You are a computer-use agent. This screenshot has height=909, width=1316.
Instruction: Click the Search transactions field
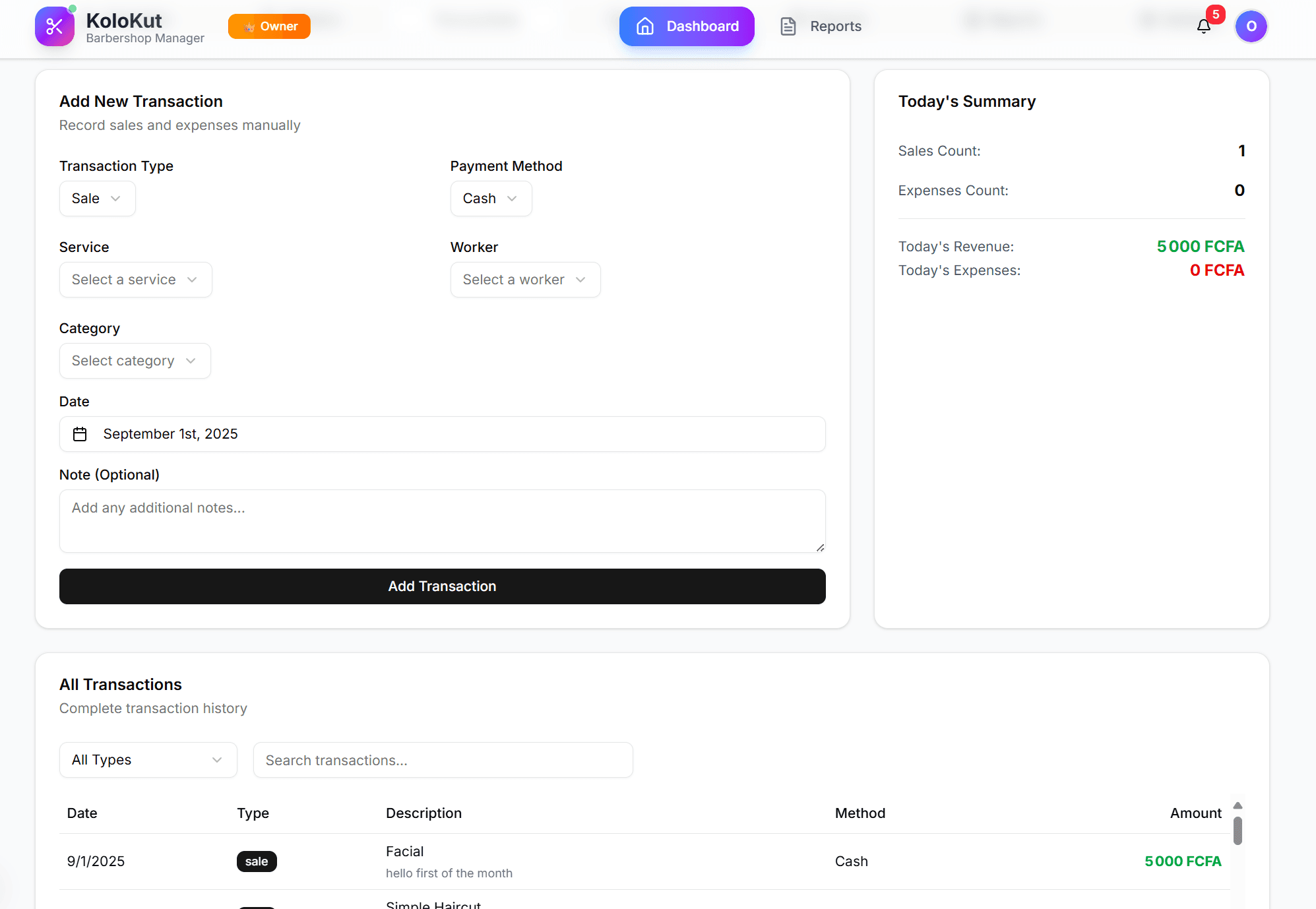pyautogui.click(x=443, y=759)
